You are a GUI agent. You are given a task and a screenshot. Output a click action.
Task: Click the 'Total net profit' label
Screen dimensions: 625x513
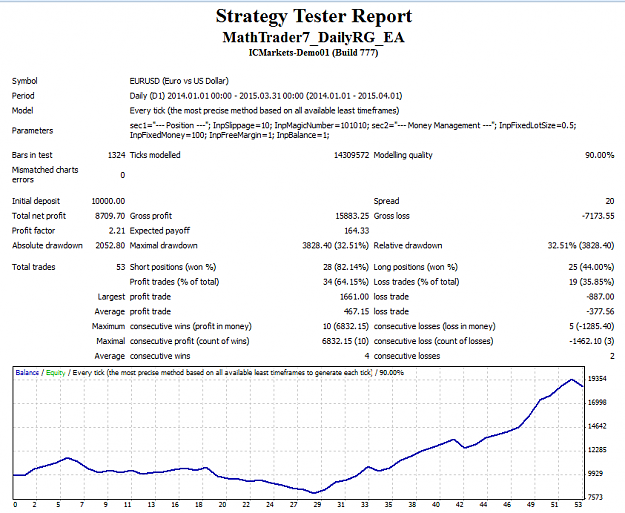39,216
